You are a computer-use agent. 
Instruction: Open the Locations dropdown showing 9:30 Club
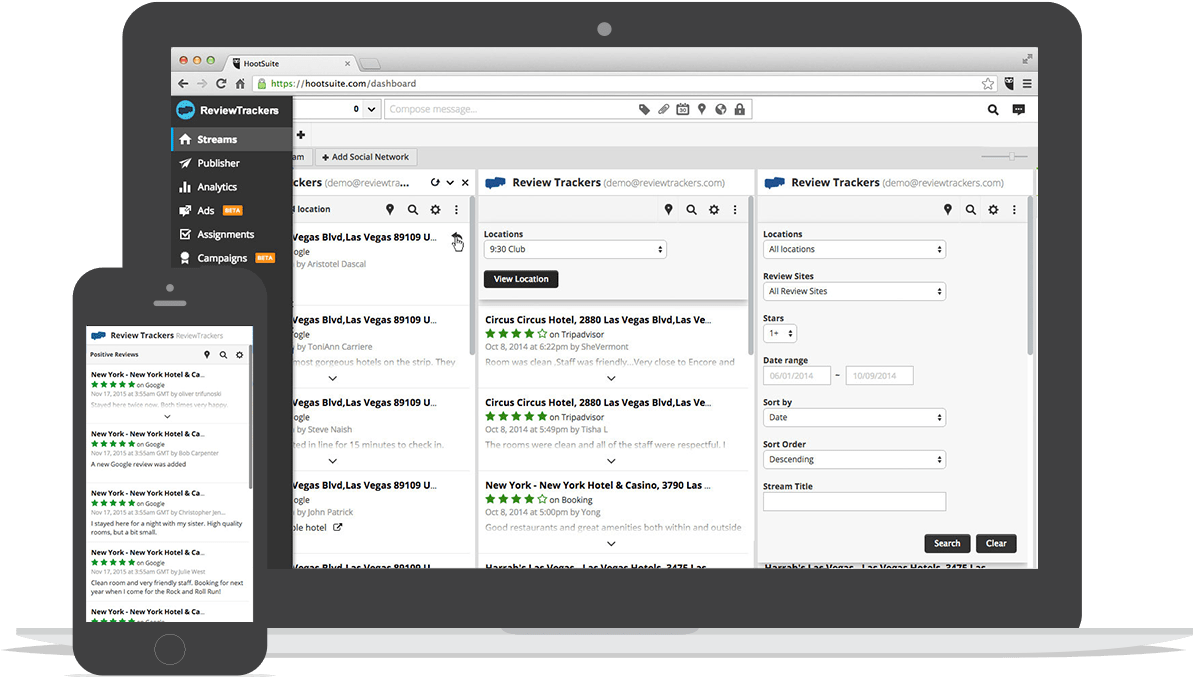pos(574,249)
